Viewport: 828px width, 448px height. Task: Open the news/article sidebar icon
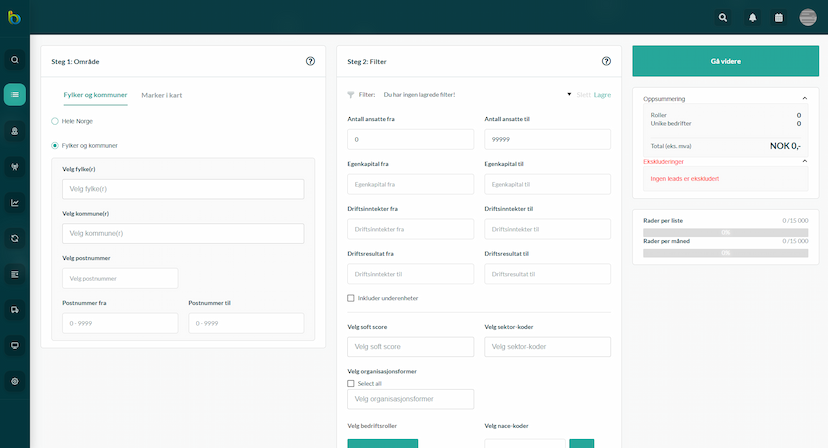(15, 274)
